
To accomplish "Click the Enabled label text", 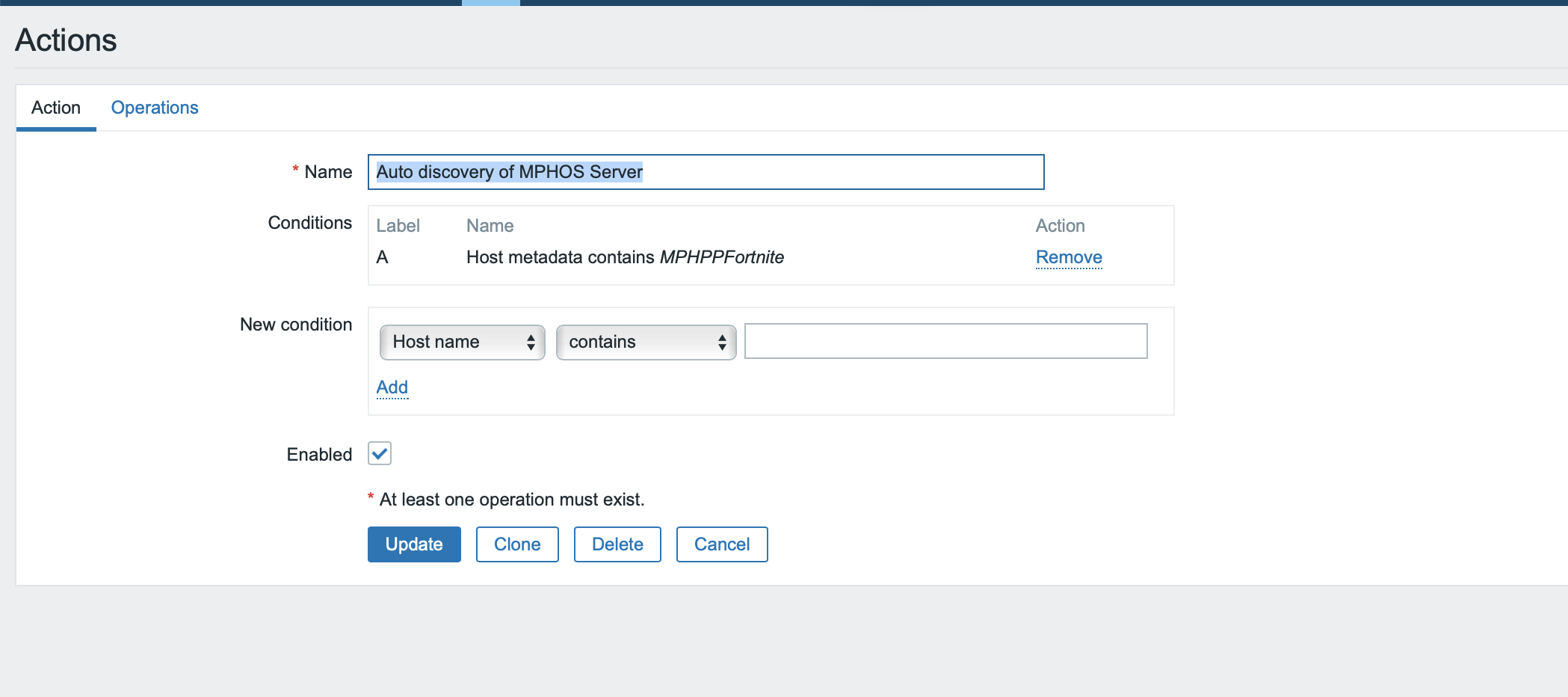I will pos(319,455).
